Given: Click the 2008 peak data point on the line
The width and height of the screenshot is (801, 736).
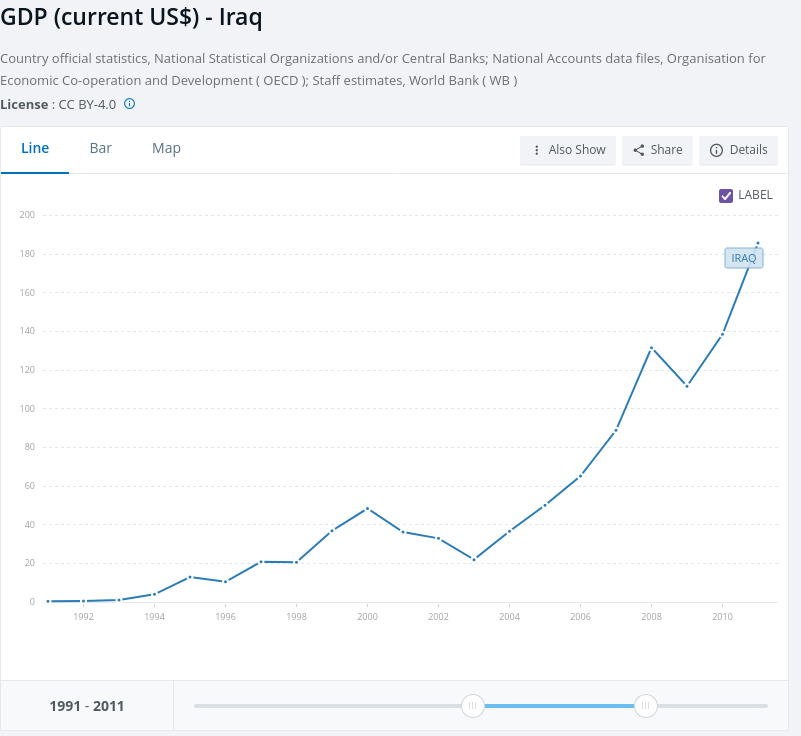Looking at the screenshot, I should [651, 348].
